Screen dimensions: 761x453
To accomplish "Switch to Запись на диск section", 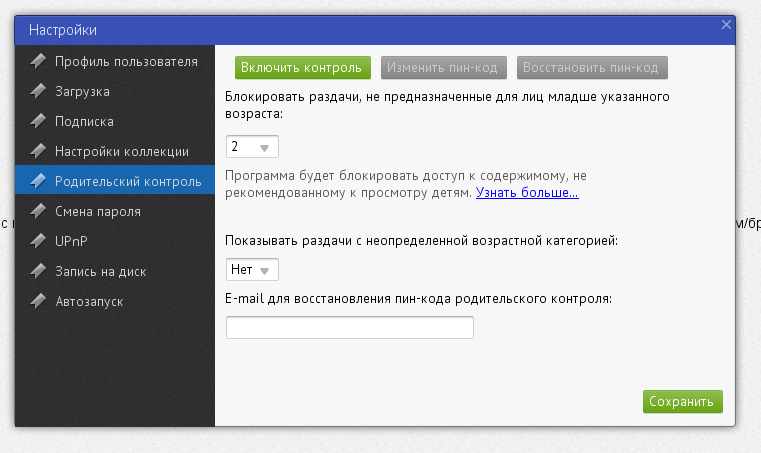I will [115, 271].
